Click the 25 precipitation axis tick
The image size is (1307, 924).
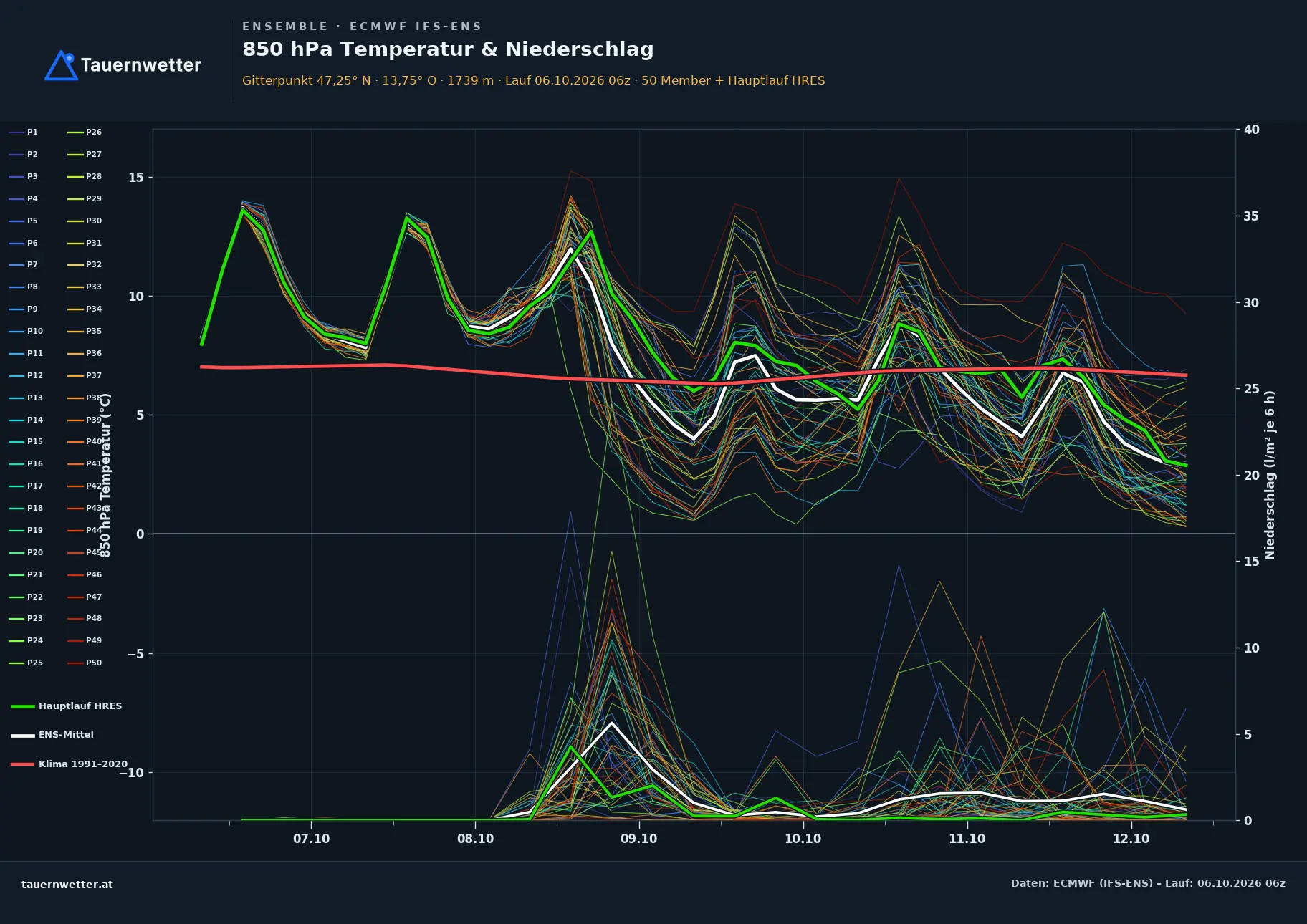[x=1252, y=389]
